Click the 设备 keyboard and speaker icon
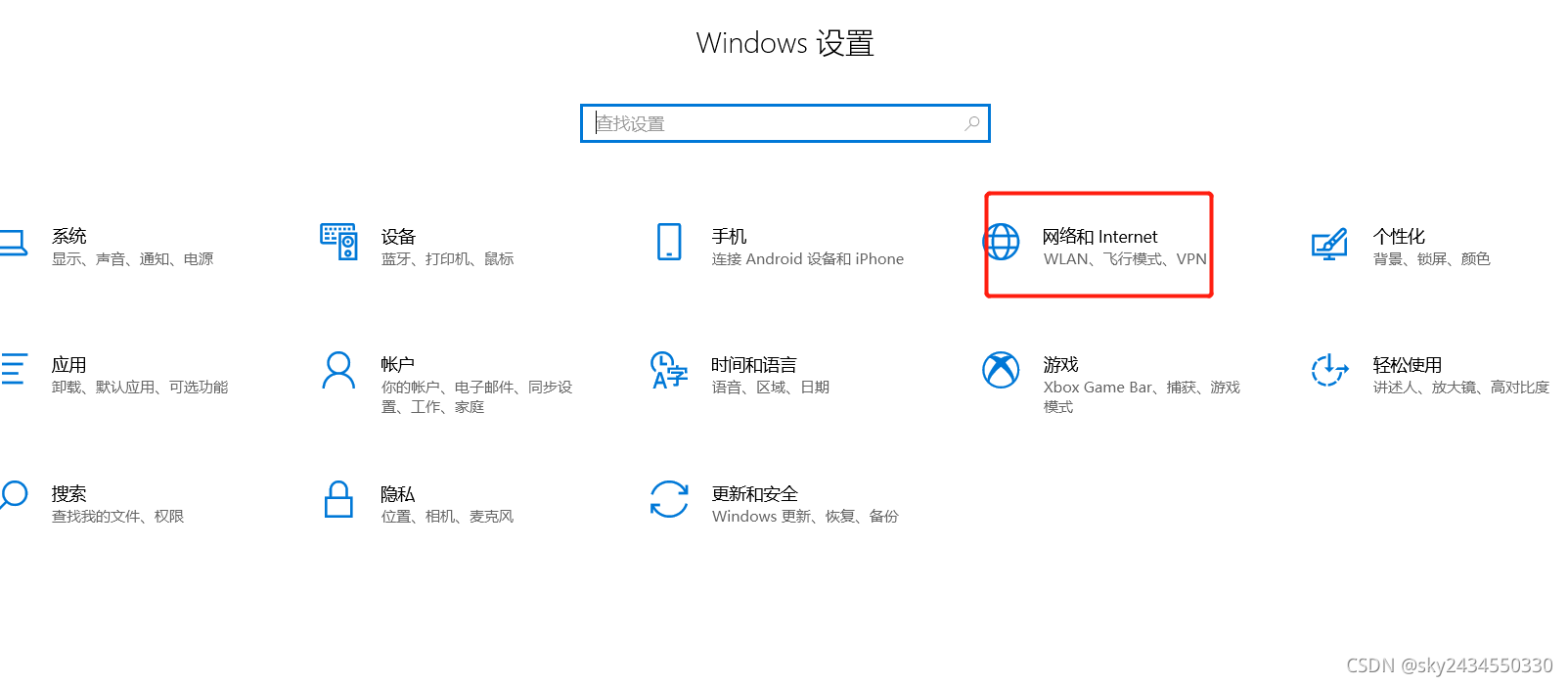 click(x=338, y=242)
